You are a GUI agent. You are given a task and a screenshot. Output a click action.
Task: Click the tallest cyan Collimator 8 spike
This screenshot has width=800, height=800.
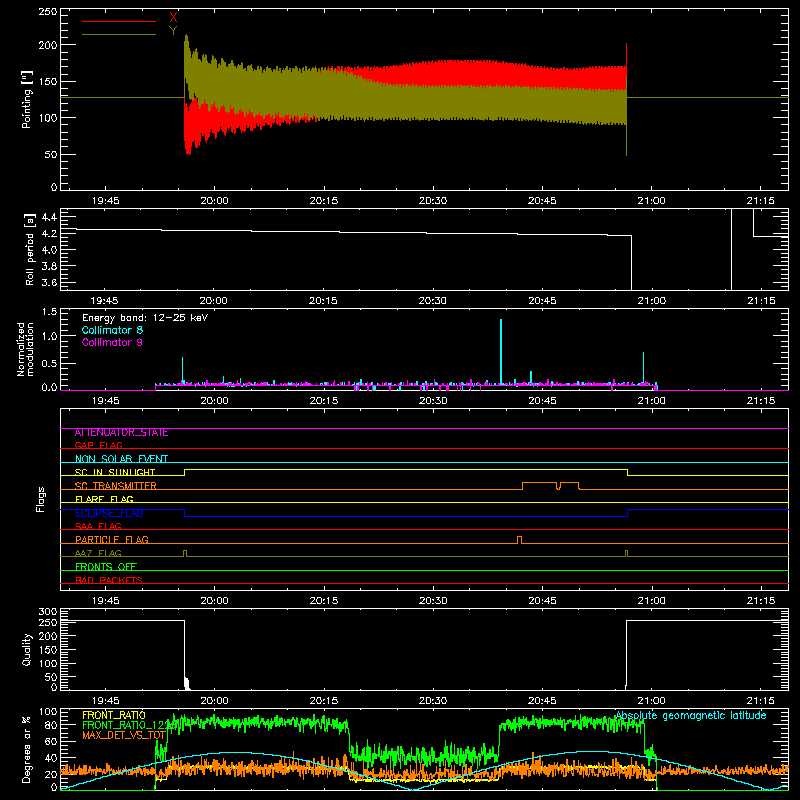(501, 351)
